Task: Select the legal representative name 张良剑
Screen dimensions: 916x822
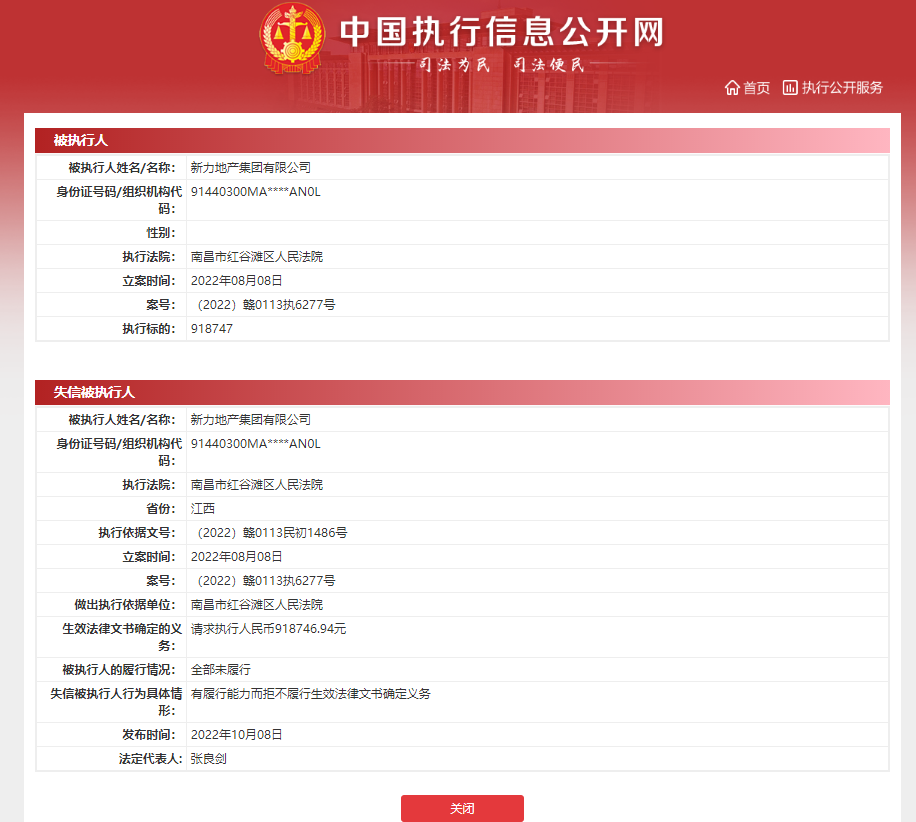Action: [209, 758]
